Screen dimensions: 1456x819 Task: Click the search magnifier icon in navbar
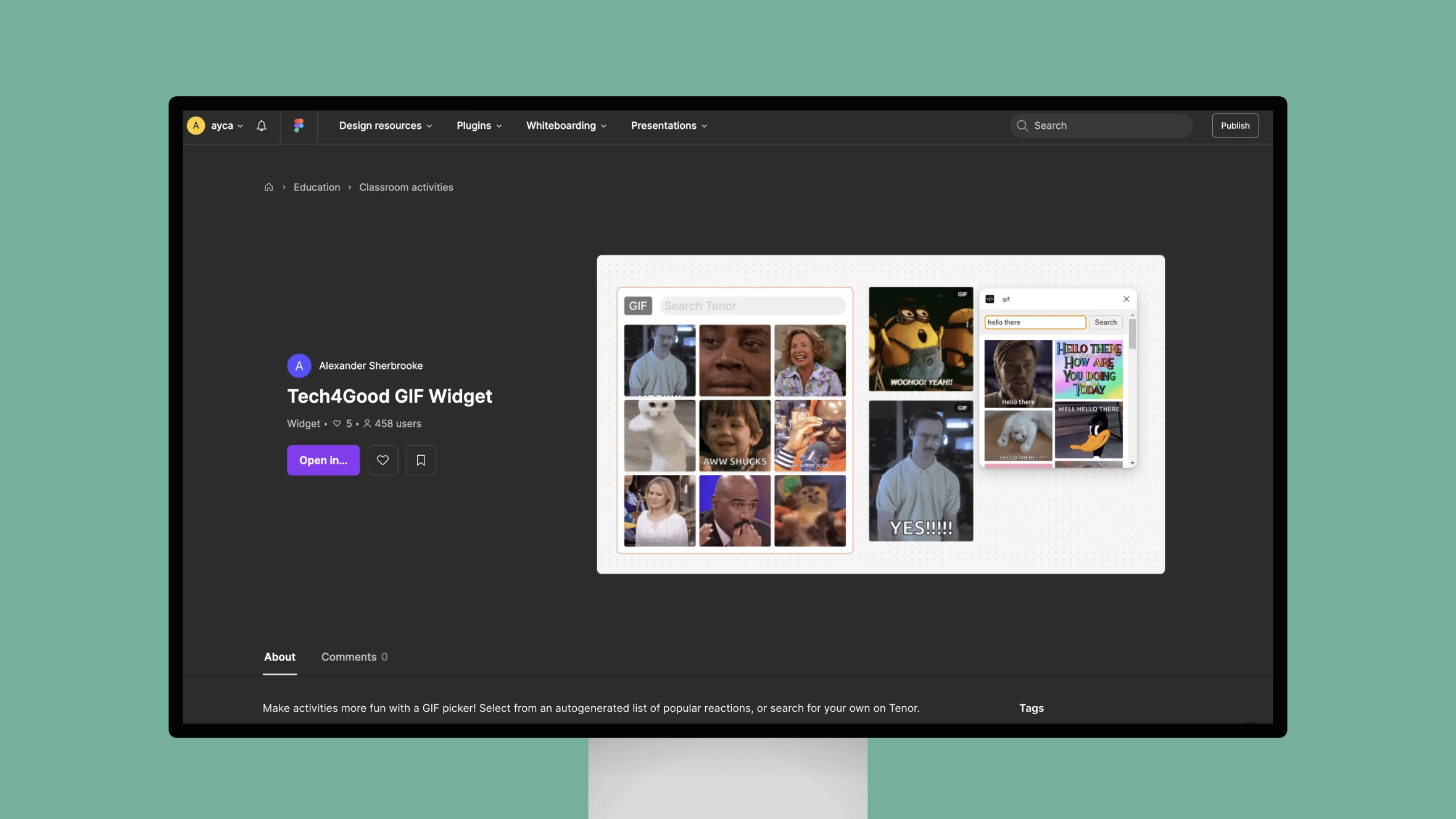coord(1022,126)
